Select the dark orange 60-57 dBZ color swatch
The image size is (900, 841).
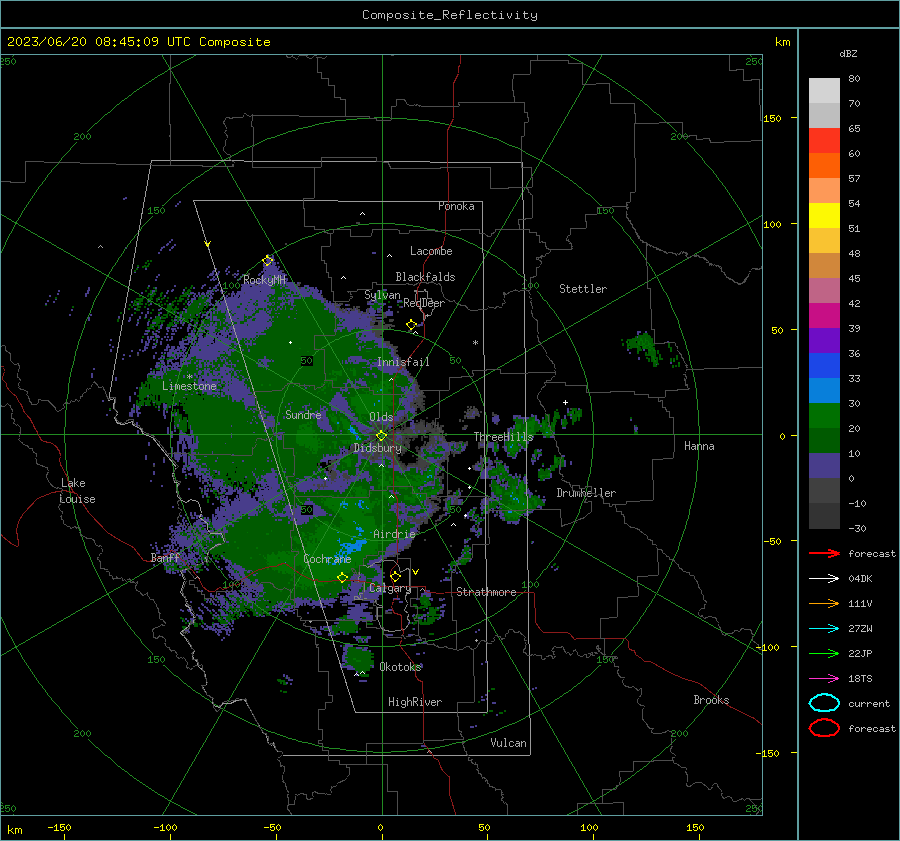click(824, 166)
